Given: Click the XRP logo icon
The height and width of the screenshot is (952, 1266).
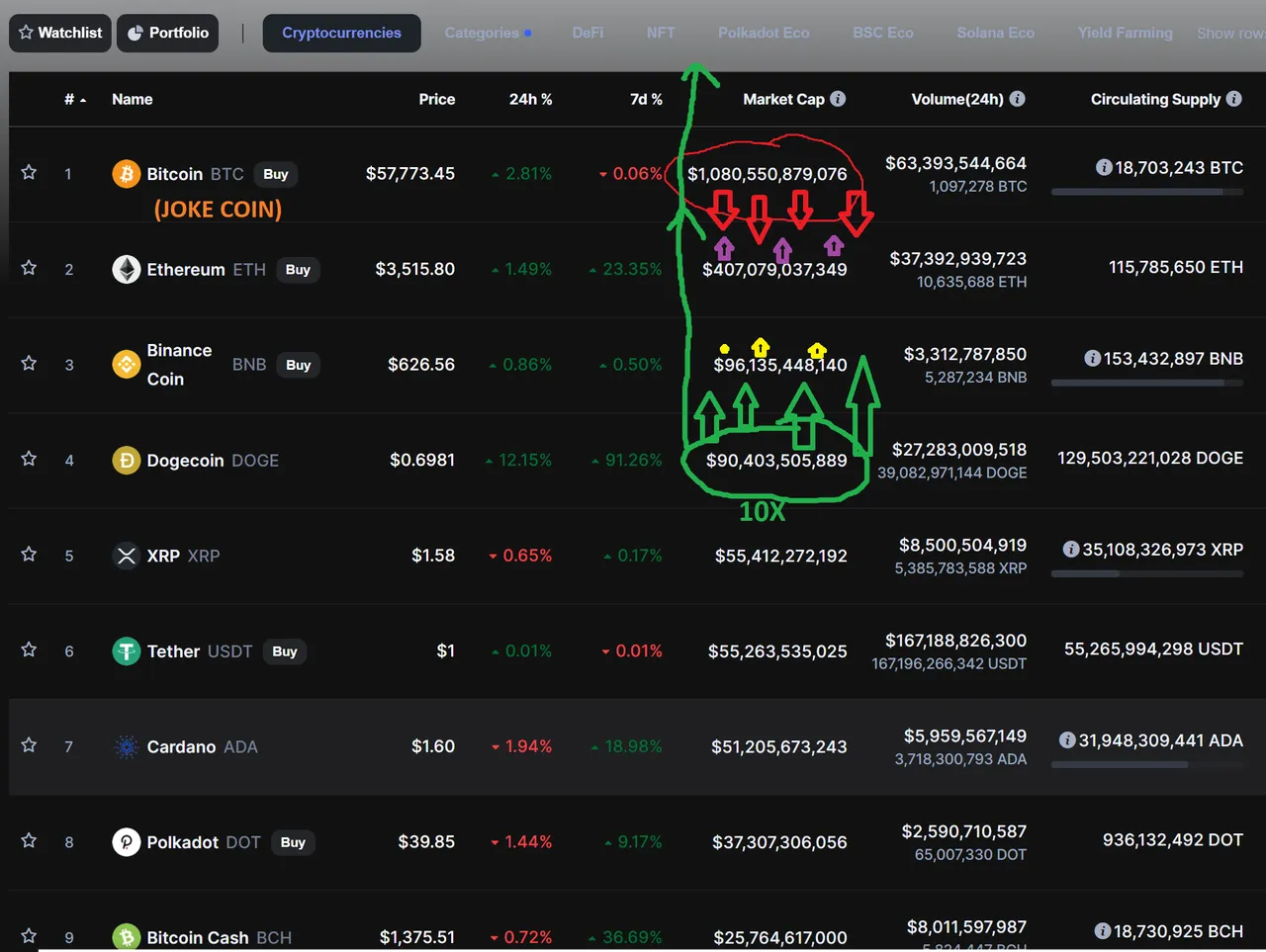Looking at the screenshot, I should [x=126, y=556].
